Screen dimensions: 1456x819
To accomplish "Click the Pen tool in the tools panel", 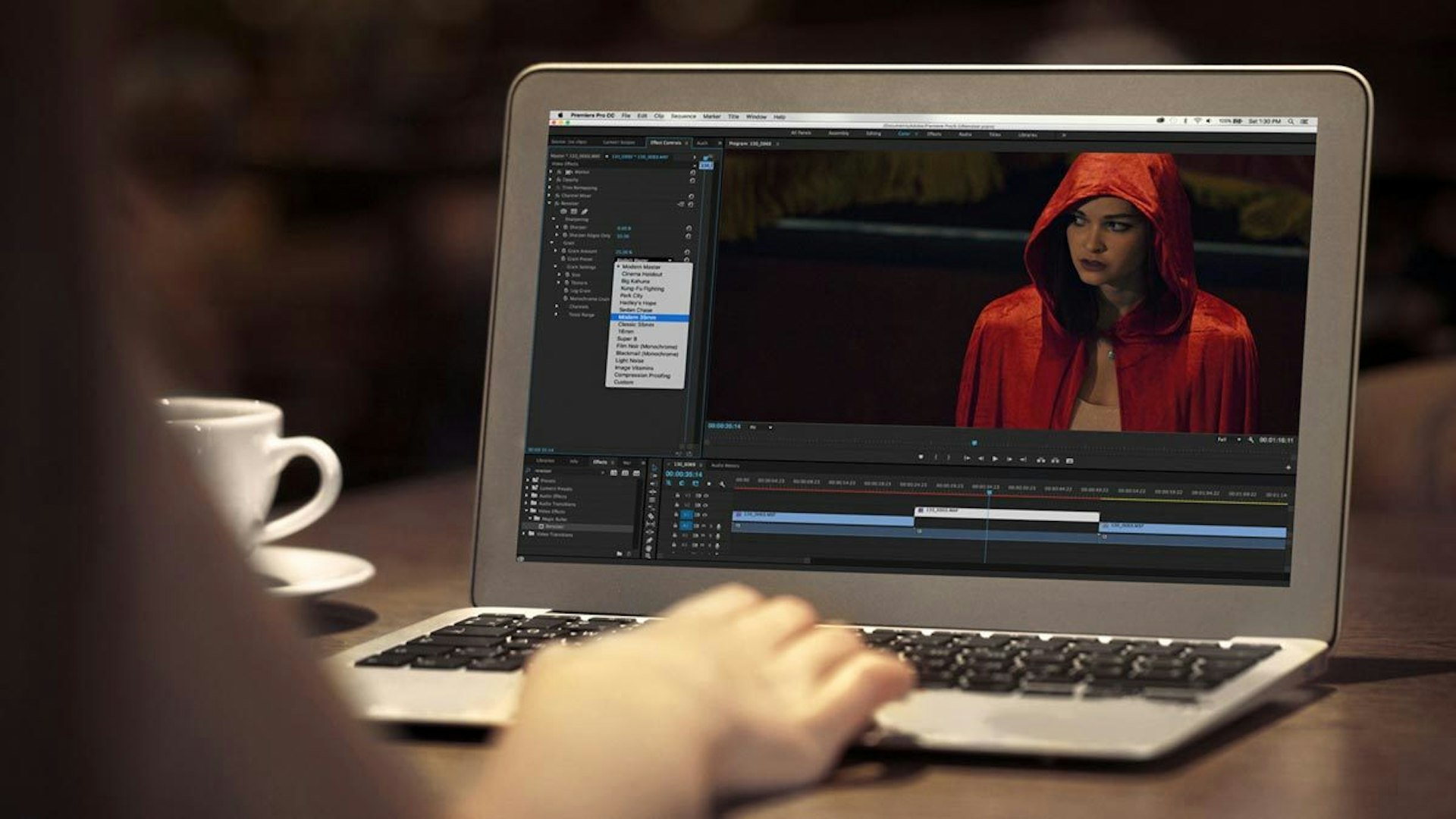I will [649, 540].
